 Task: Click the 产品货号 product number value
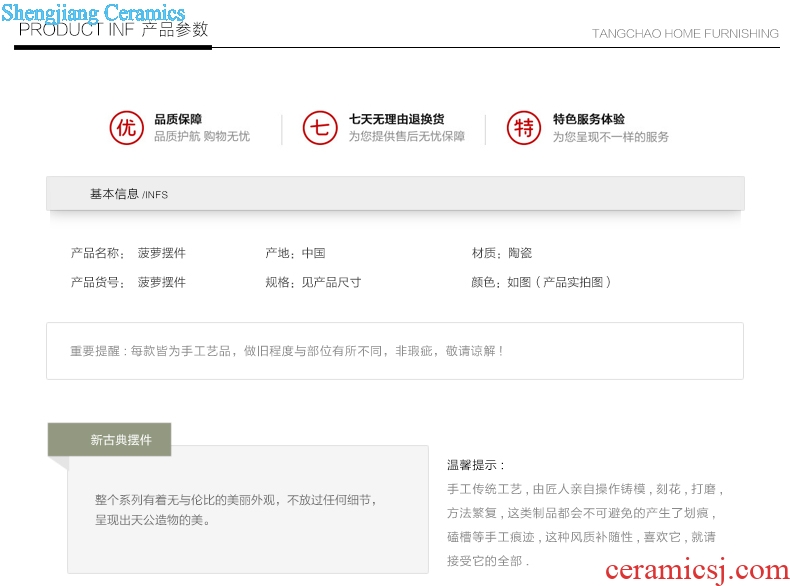[162, 283]
